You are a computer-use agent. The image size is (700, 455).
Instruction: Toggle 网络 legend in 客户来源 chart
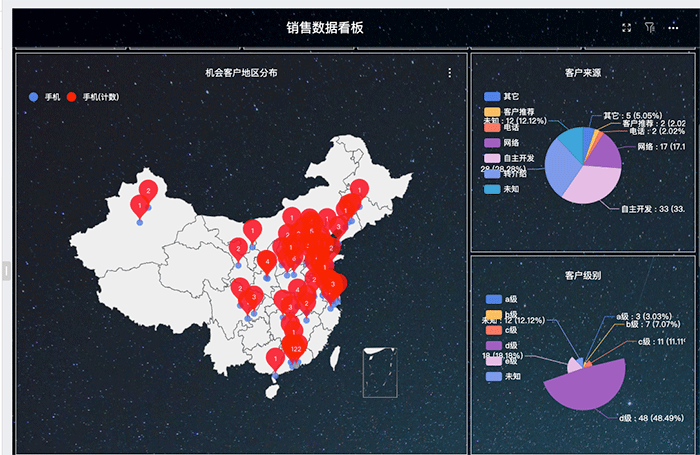pyautogui.click(x=502, y=143)
